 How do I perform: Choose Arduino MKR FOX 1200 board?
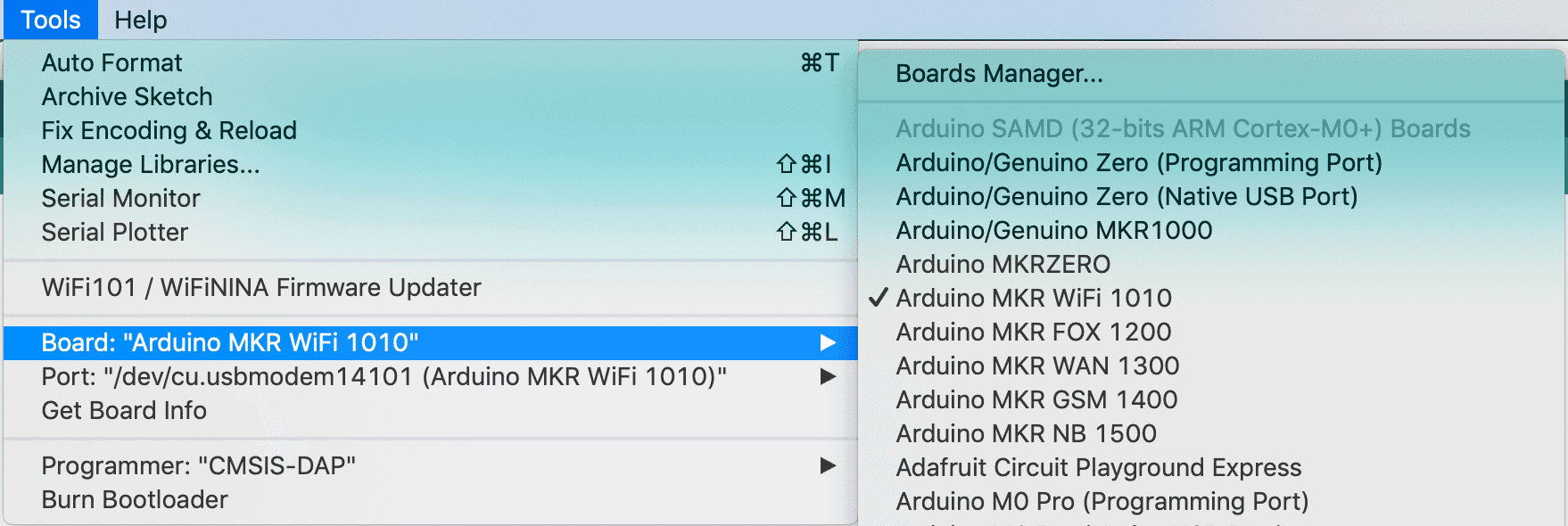click(1033, 332)
